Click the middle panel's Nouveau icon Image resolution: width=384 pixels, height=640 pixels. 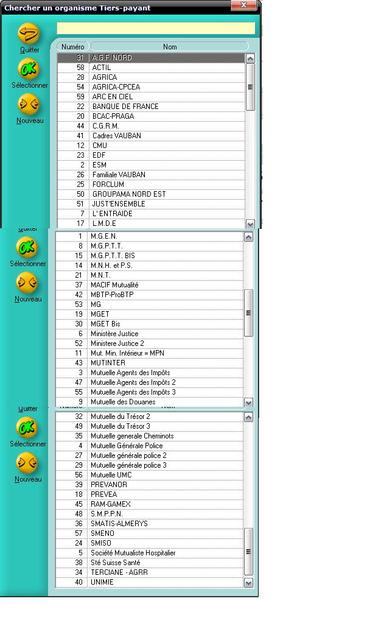[x=27, y=283]
